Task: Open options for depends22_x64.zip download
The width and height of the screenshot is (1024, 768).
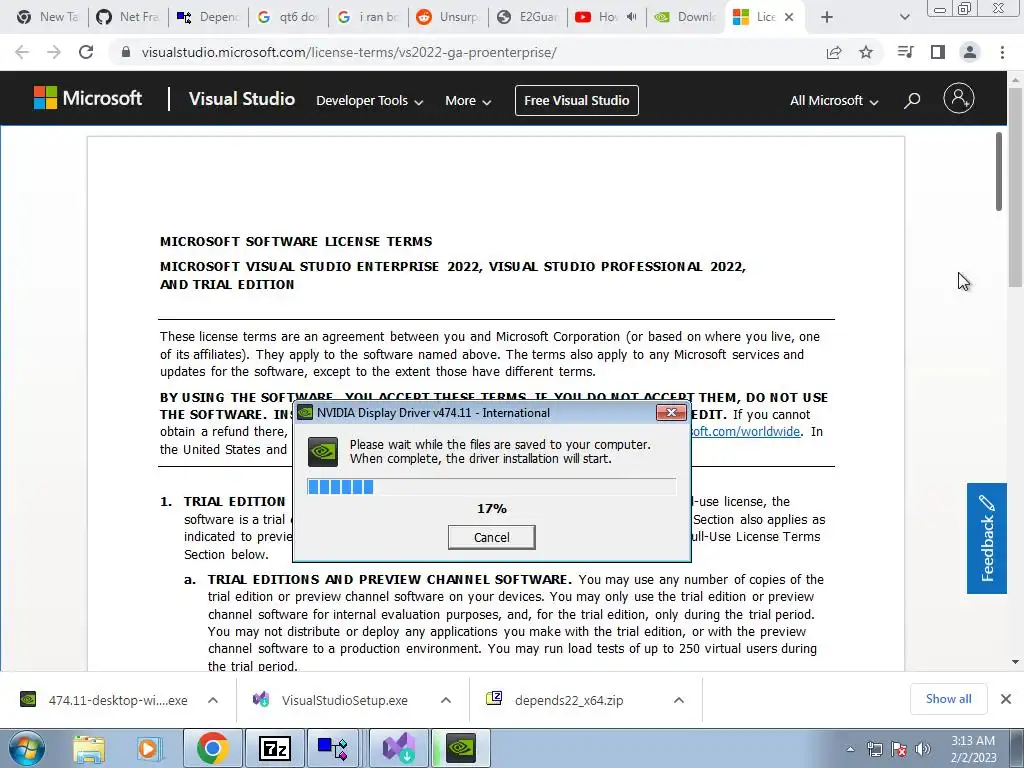Action: [x=679, y=700]
